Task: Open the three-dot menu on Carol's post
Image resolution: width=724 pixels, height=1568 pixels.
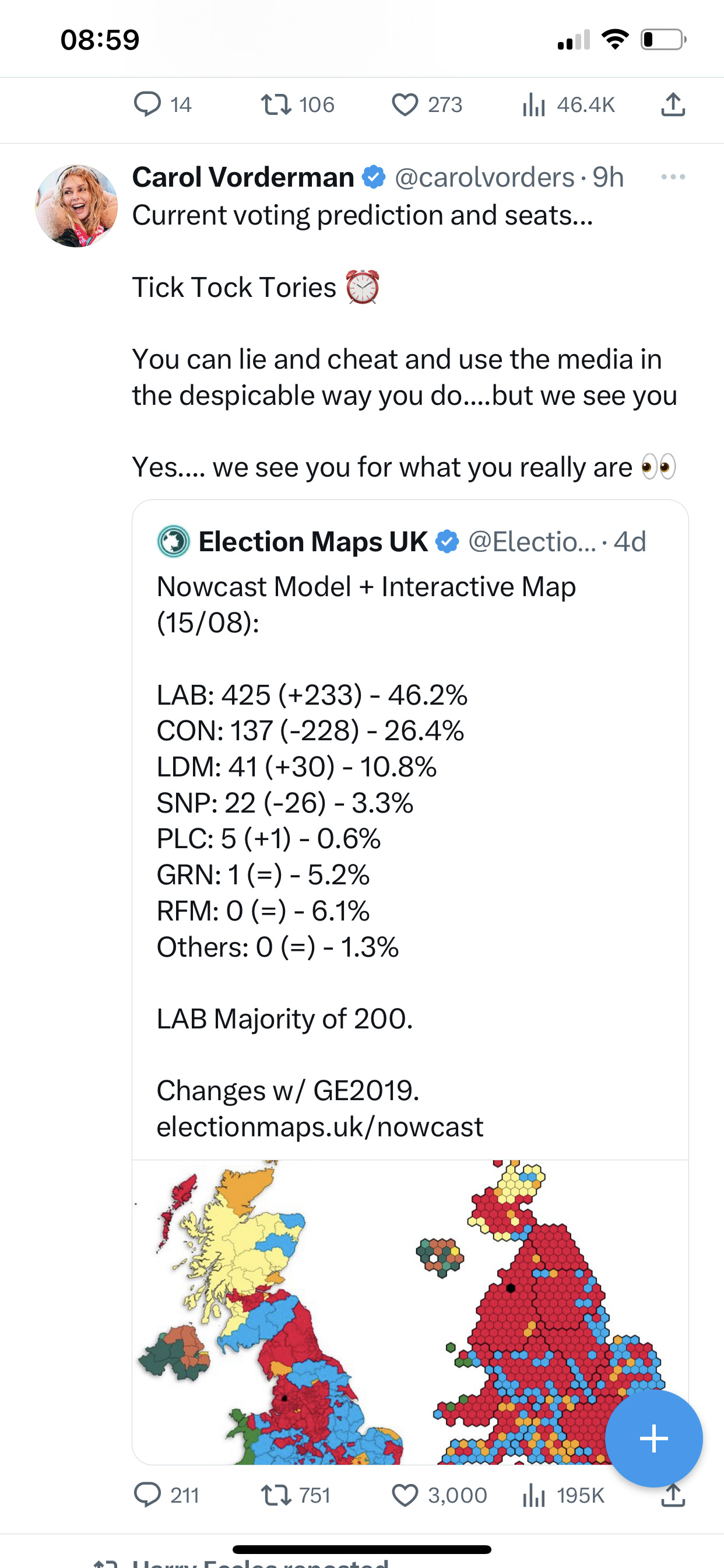Action: [x=673, y=177]
